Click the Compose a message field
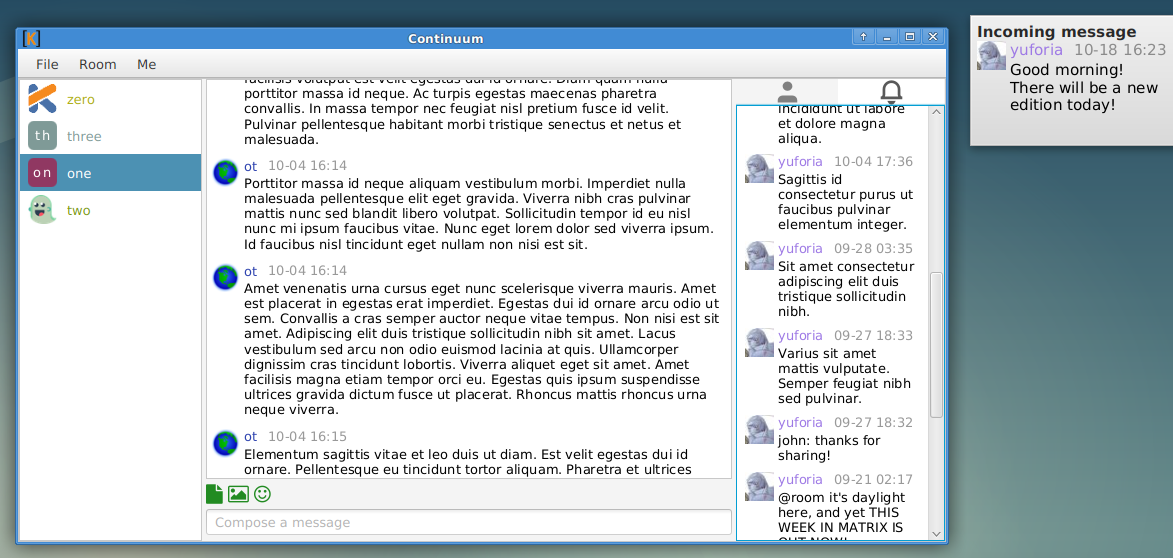Viewport: 1173px width, 558px height. tap(468, 522)
